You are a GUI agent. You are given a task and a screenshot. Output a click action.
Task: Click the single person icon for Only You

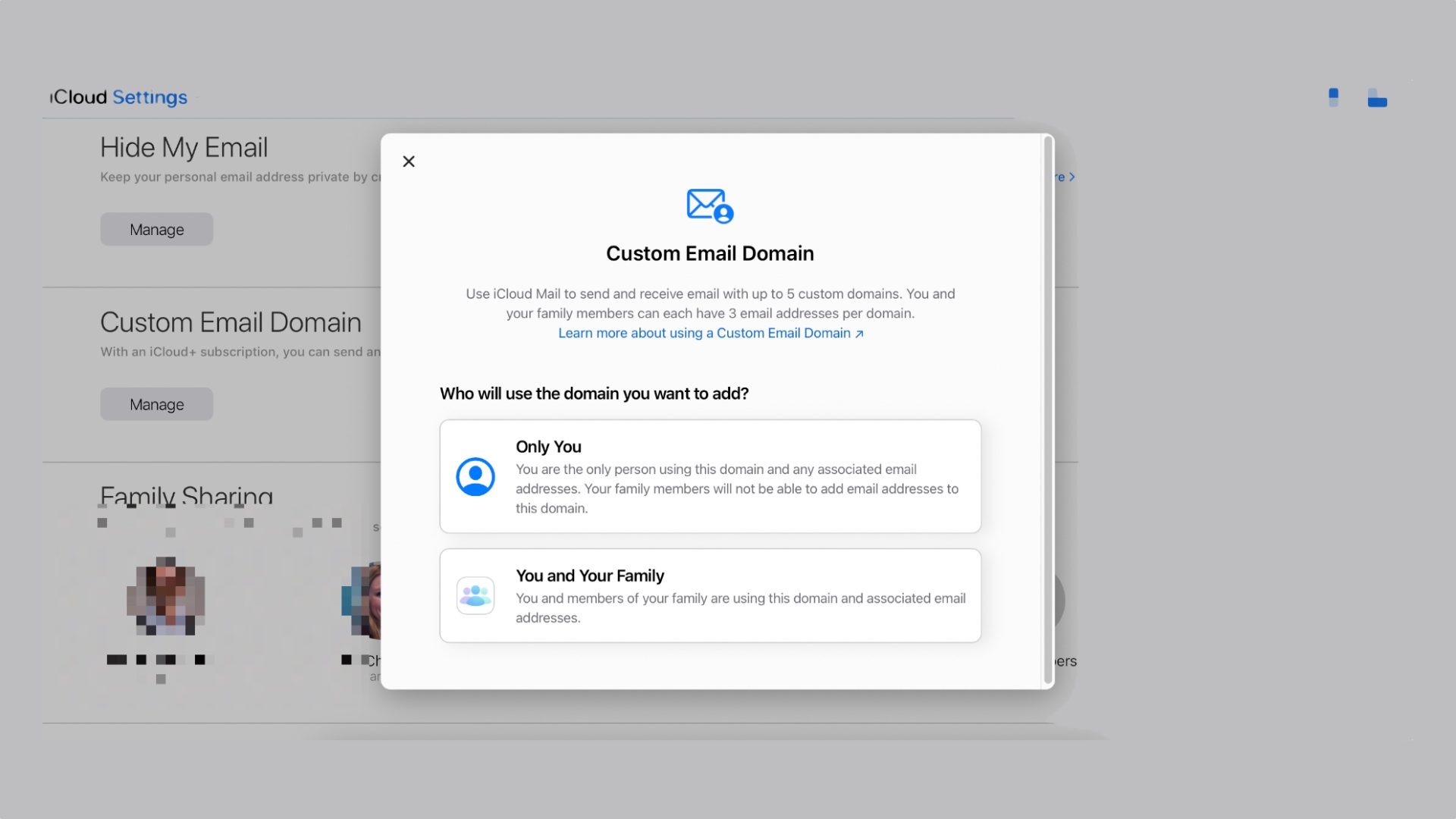click(x=475, y=476)
